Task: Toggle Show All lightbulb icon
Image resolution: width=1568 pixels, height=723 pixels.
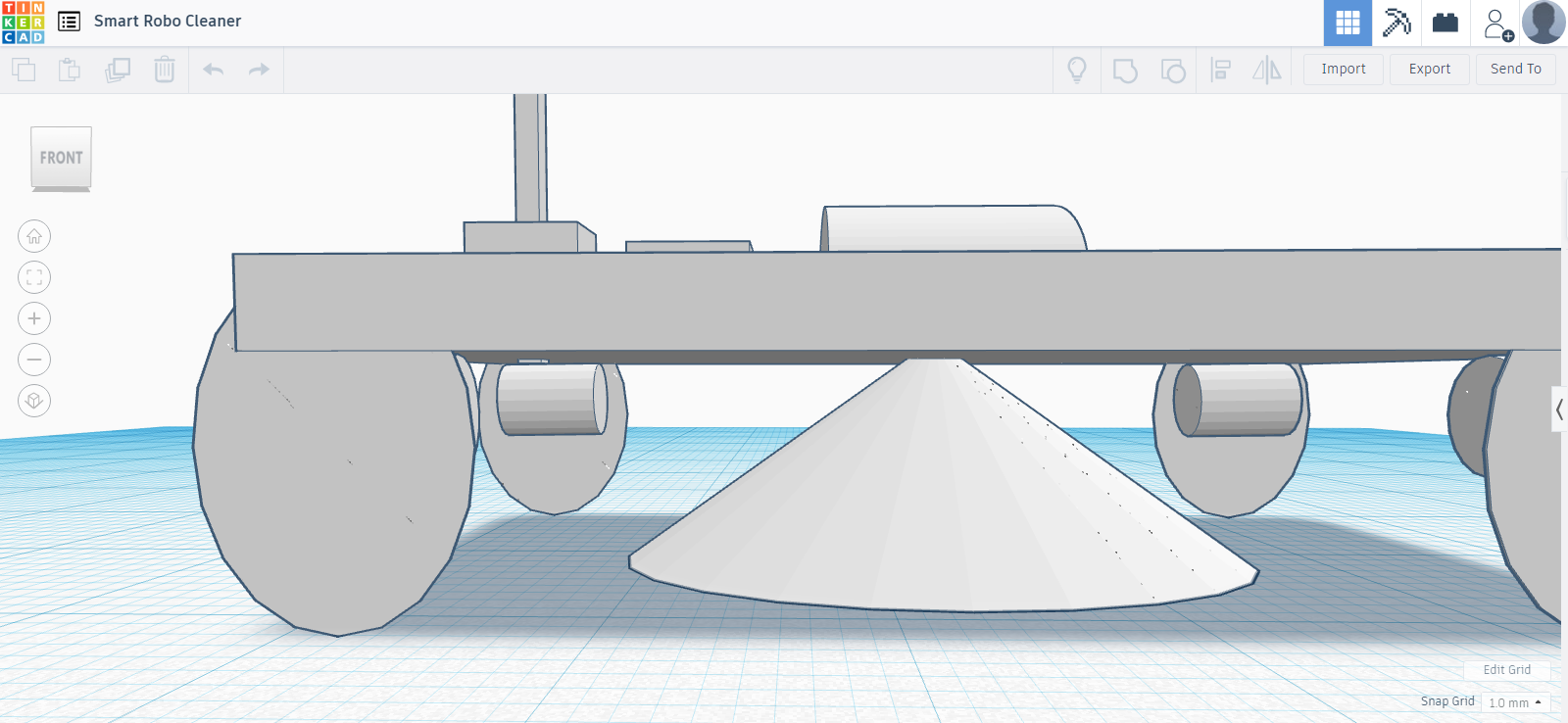Action: coord(1077,70)
